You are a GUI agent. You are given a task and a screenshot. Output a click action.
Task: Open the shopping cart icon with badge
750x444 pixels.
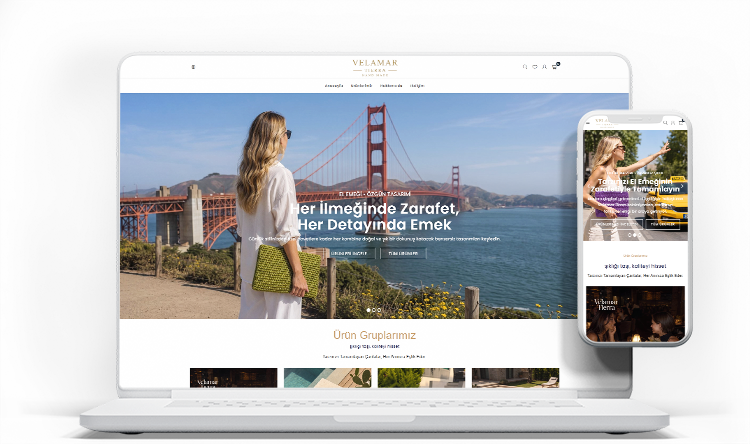[x=555, y=66]
